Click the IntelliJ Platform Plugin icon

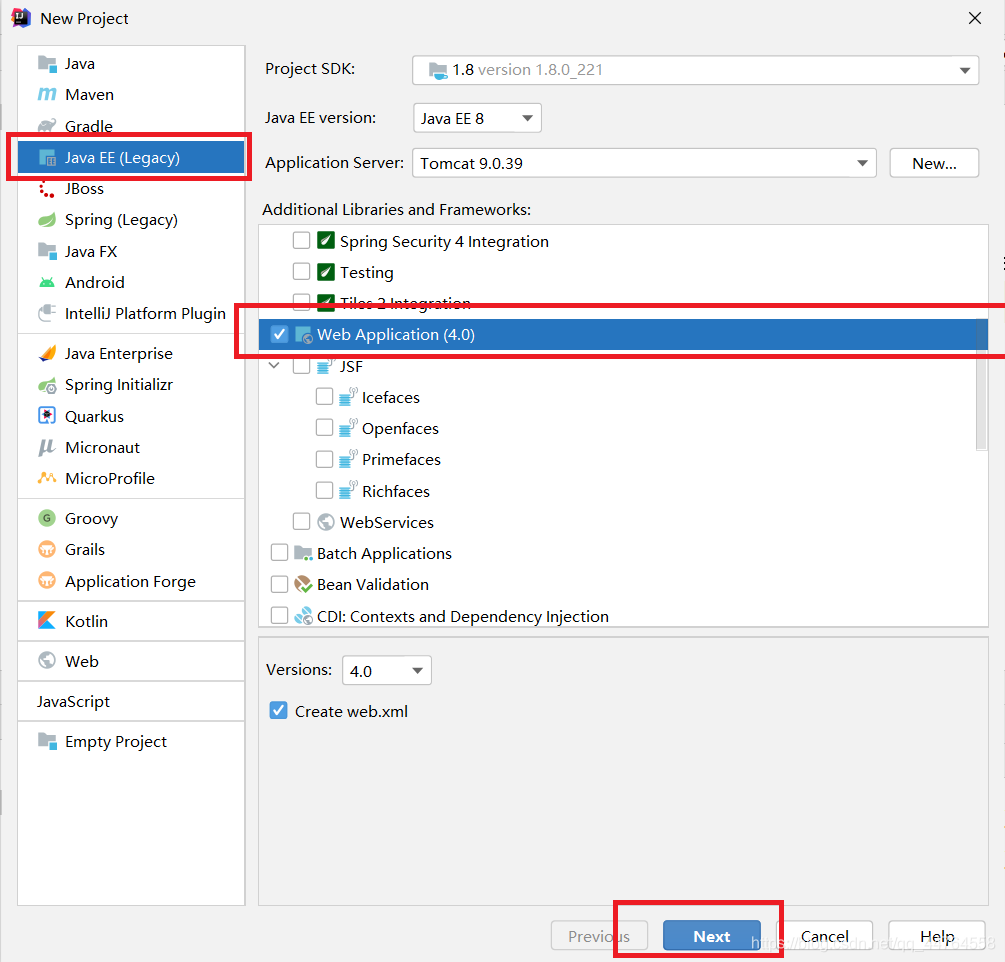[47, 313]
